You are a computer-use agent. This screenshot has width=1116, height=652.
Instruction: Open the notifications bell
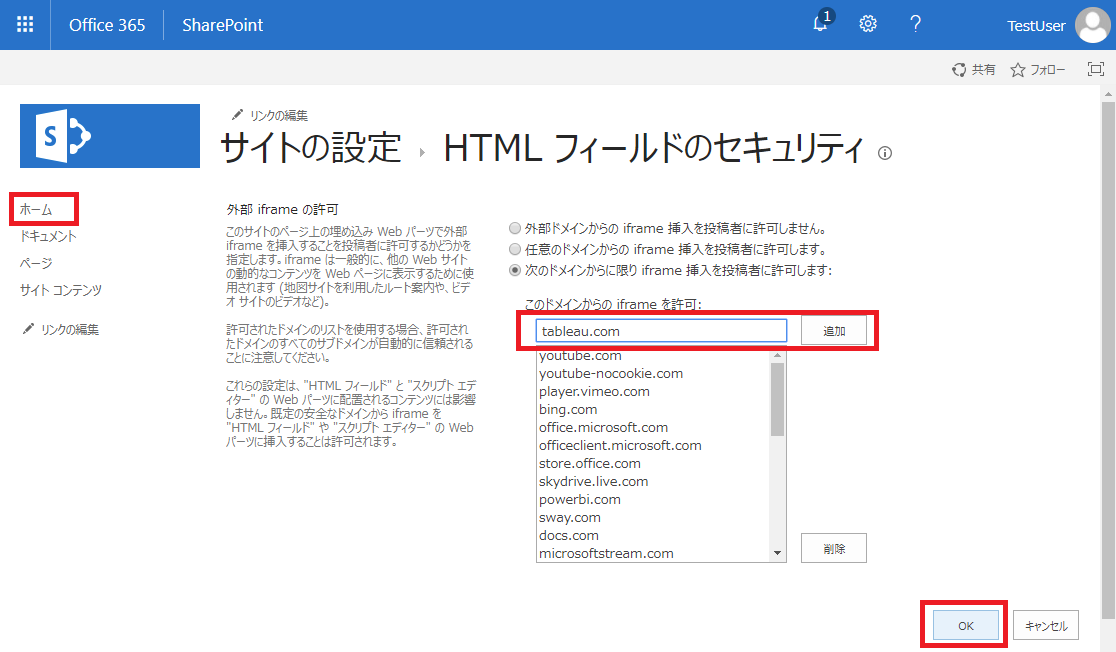tap(820, 23)
